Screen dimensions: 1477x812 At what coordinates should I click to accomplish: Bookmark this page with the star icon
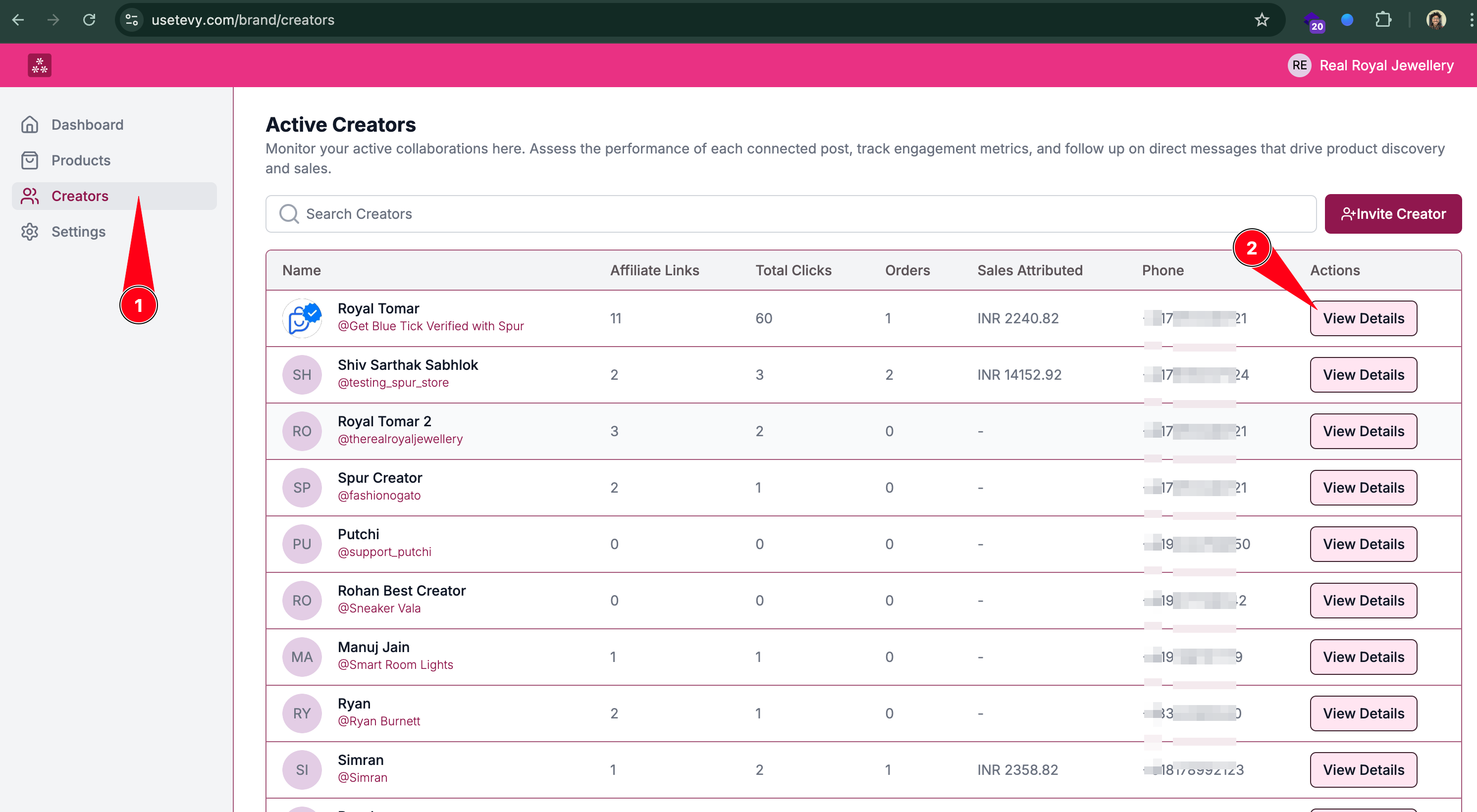click(x=1262, y=20)
